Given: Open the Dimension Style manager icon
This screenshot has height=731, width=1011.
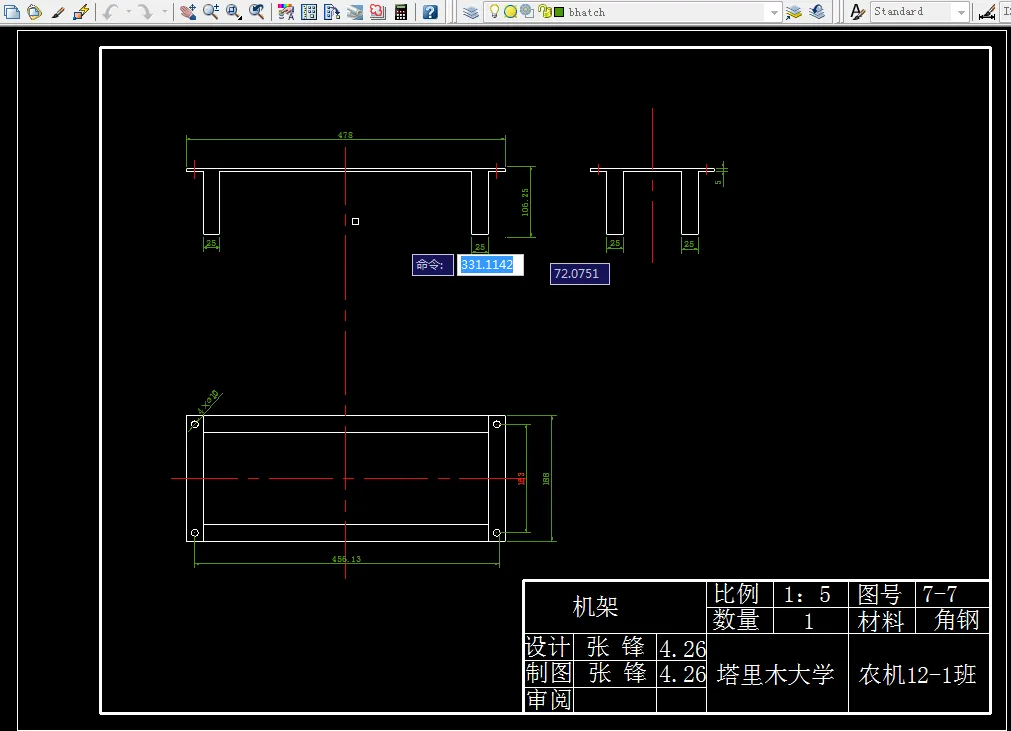Looking at the screenshot, I should coord(987,12).
